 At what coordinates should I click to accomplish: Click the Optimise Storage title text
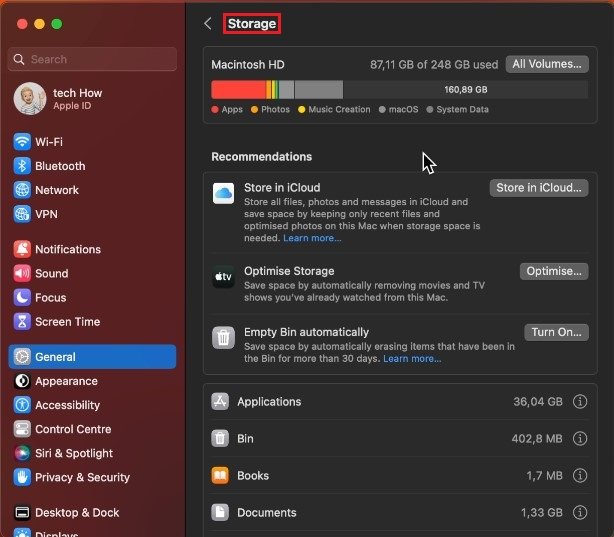[x=289, y=271]
